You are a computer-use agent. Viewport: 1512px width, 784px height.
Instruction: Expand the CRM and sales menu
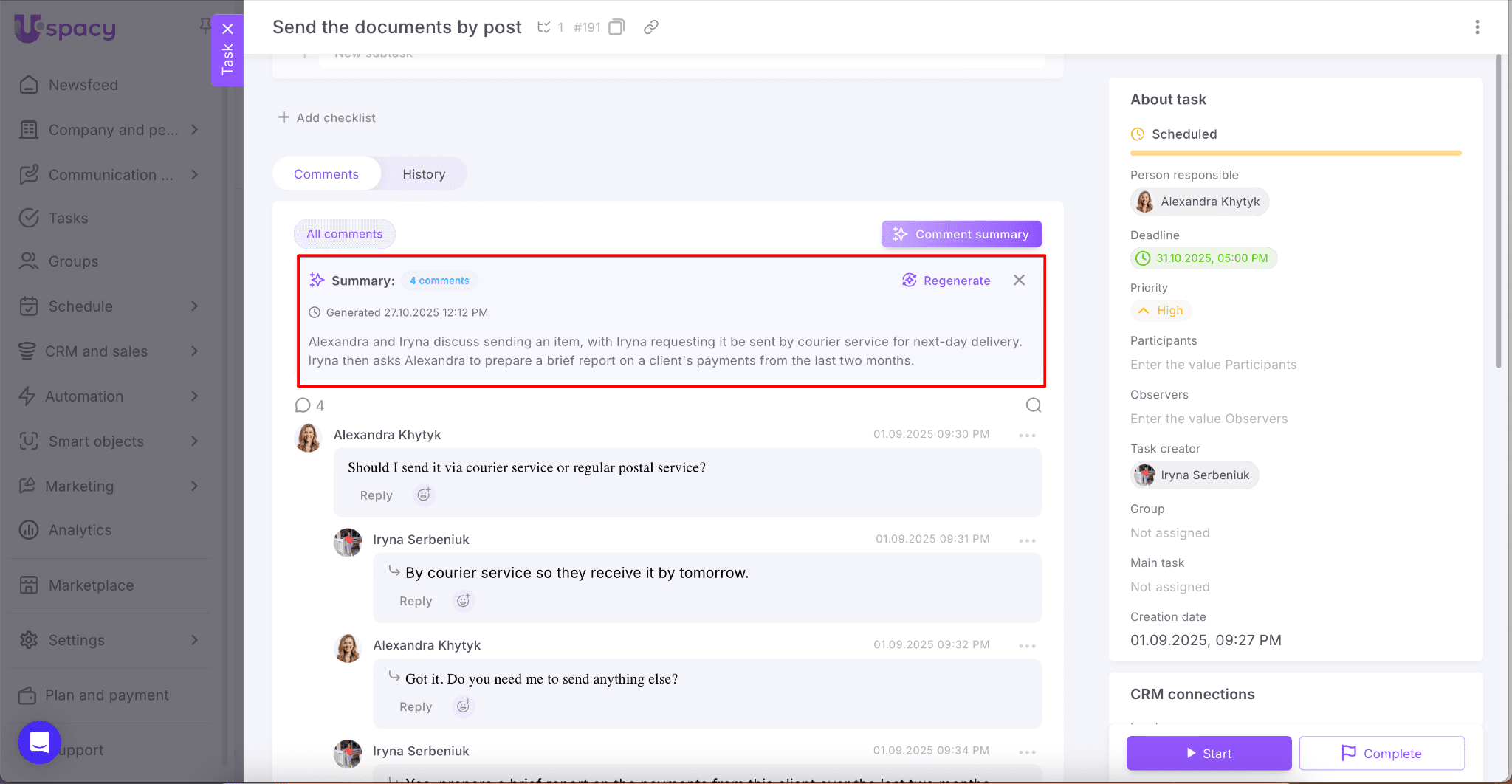[x=109, y=351]
